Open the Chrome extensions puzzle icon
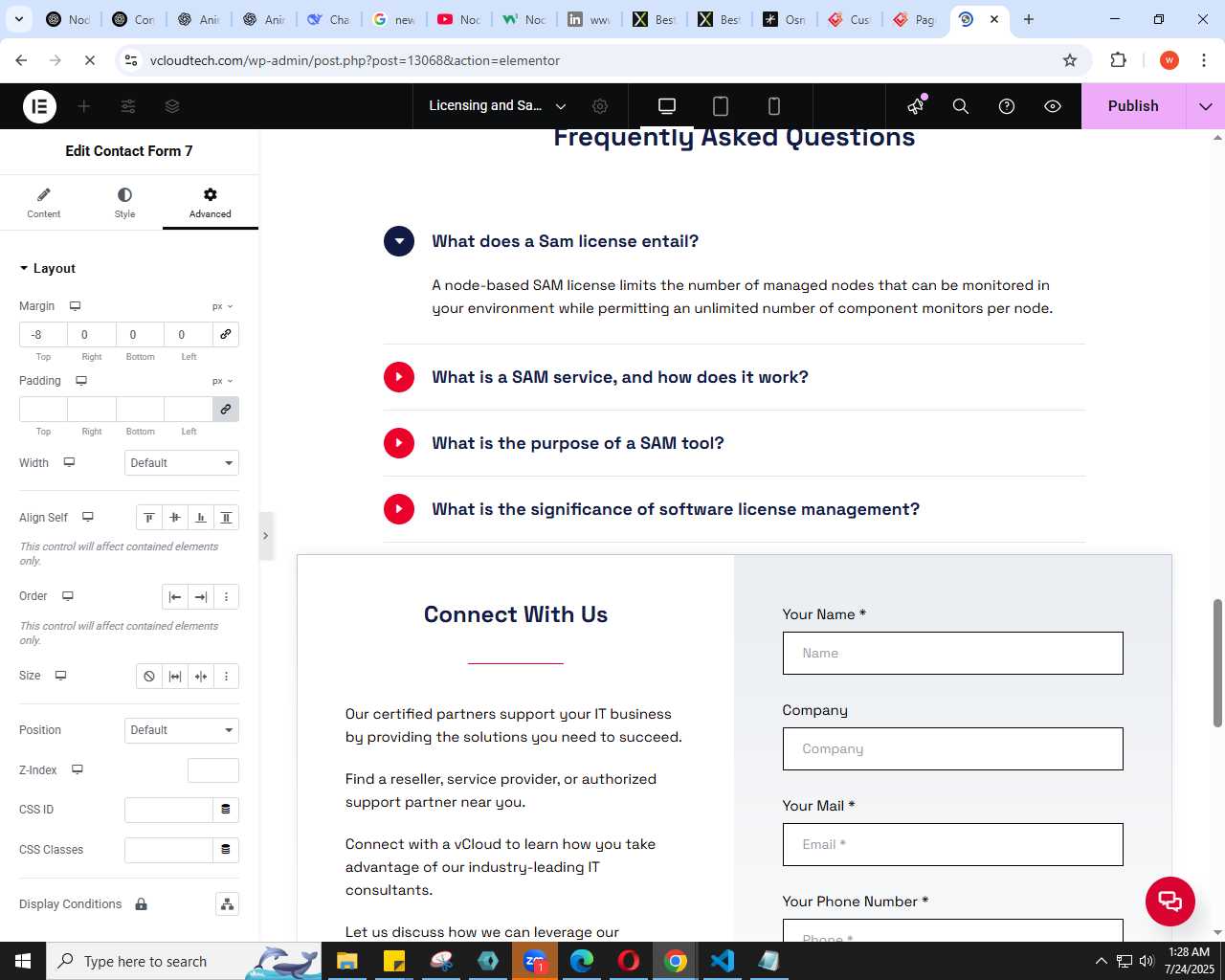The image size is (1225, 980). point(1118,60)
